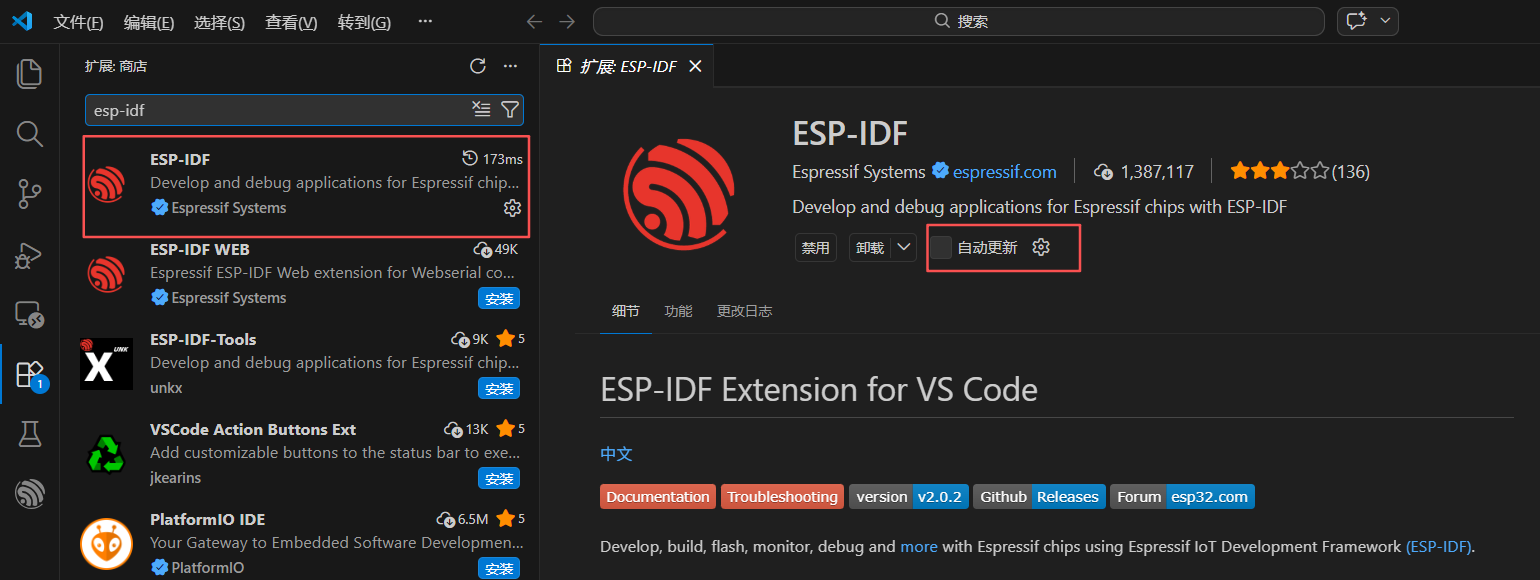Open the (ESP-IDF) framework link
The image size is (1540, 580).
coord(1439,547)
